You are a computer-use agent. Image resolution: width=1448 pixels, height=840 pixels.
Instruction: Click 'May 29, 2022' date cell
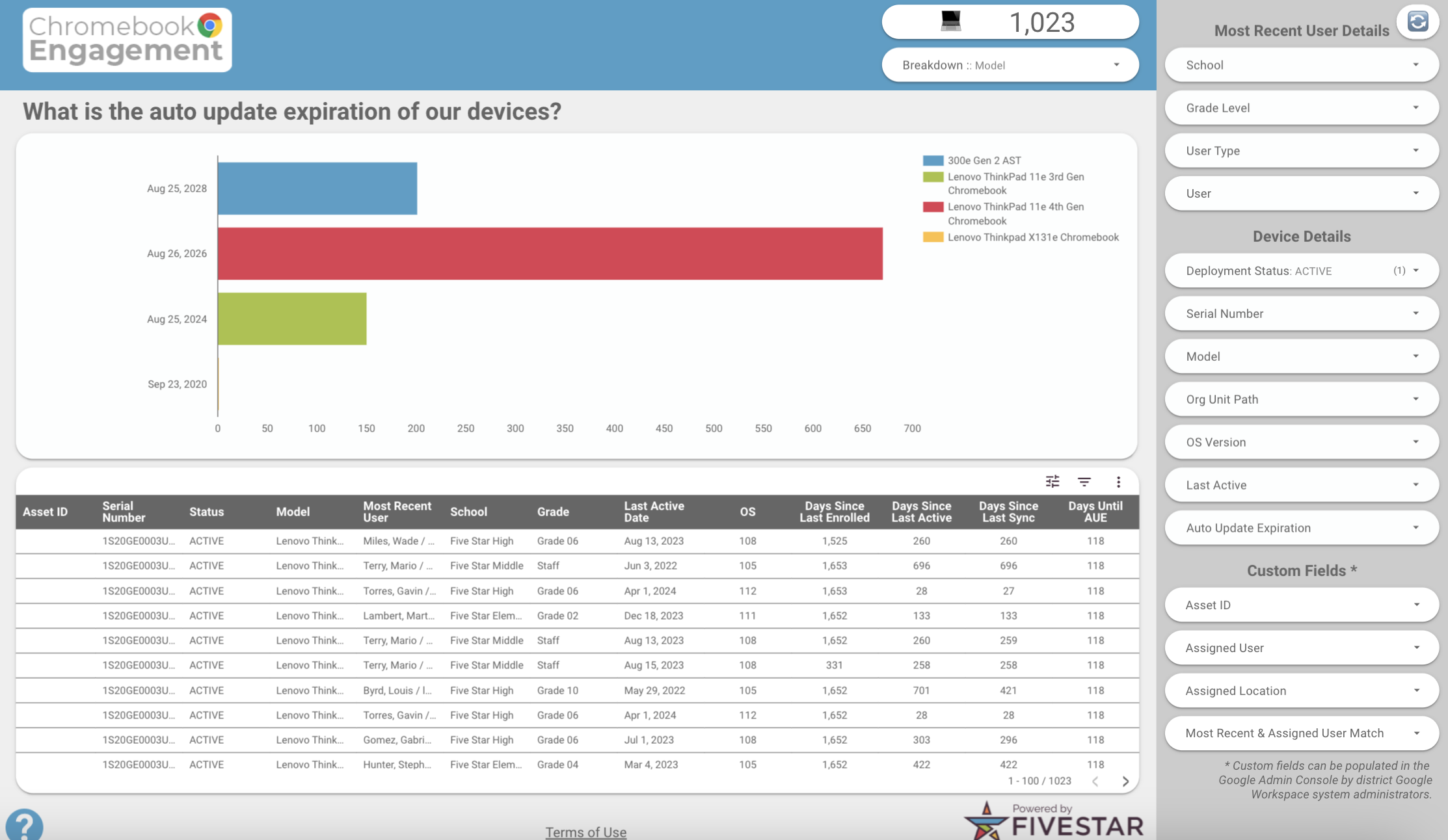pyautogui.click(x=654, y=690)
